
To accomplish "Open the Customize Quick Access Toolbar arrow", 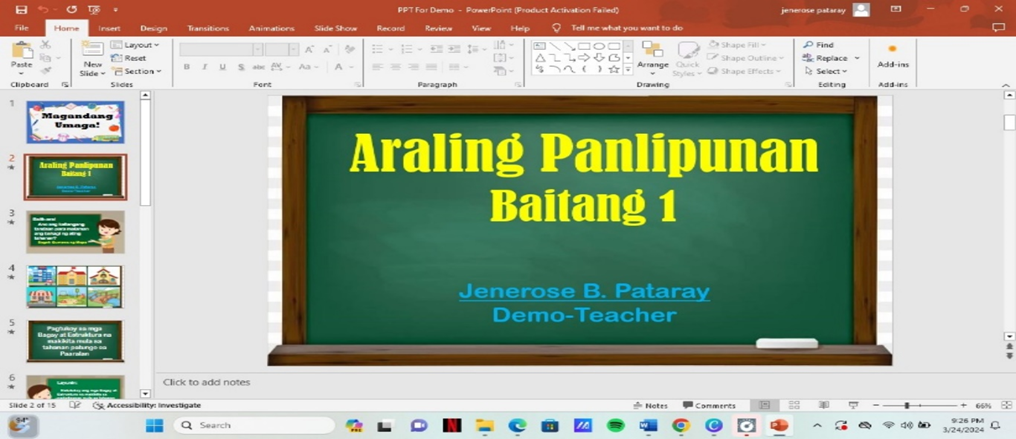I will [x=115, y=10].
